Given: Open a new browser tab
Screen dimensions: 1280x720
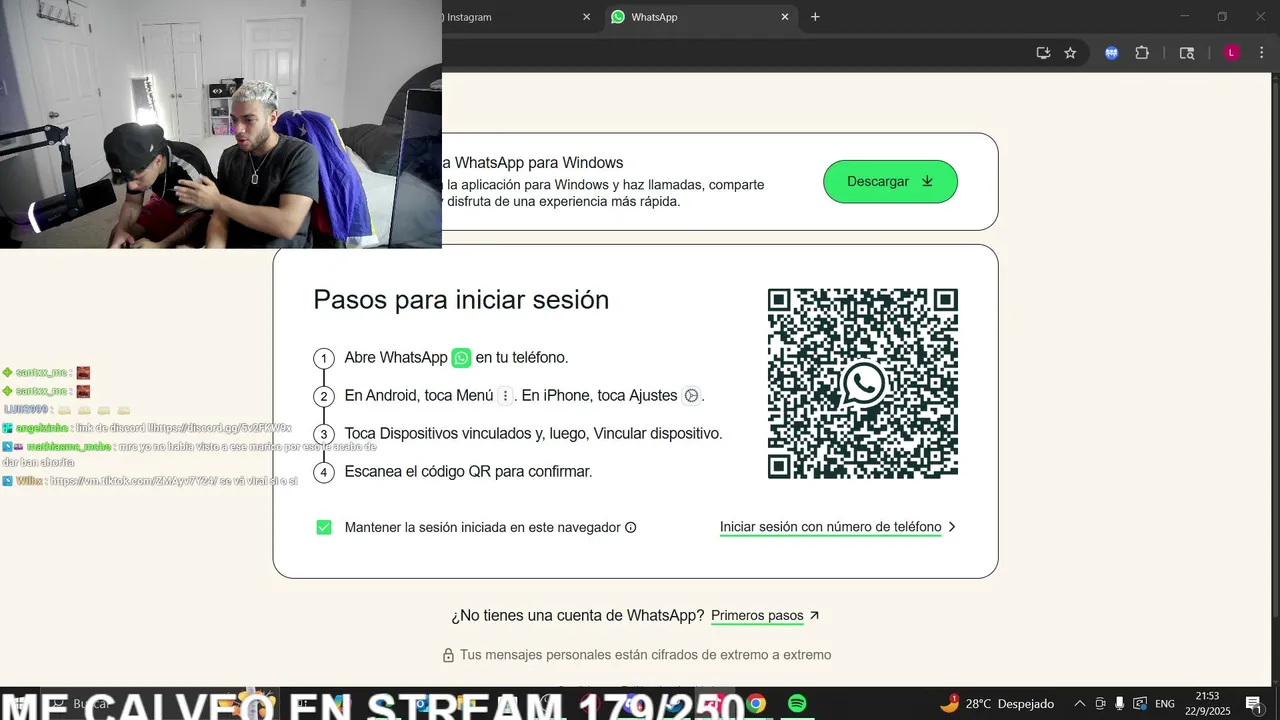Looking at the screenshot, I should coord(815,17).
